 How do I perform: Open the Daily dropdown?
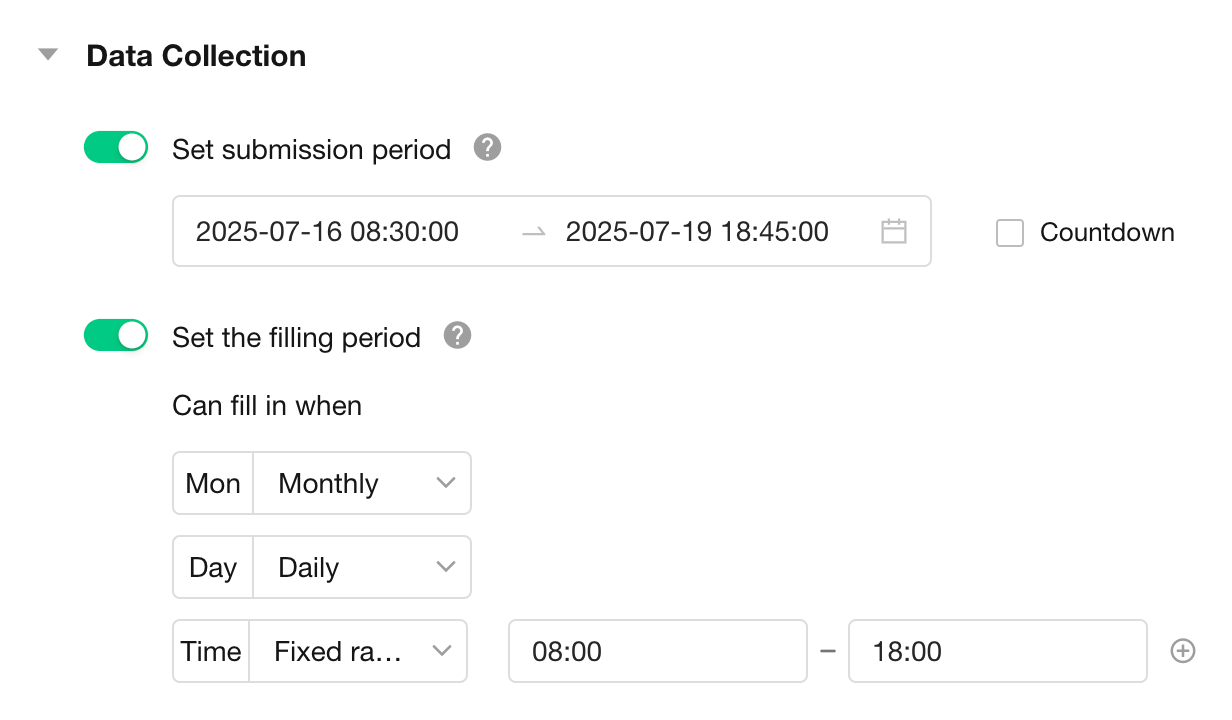(361, 568)
